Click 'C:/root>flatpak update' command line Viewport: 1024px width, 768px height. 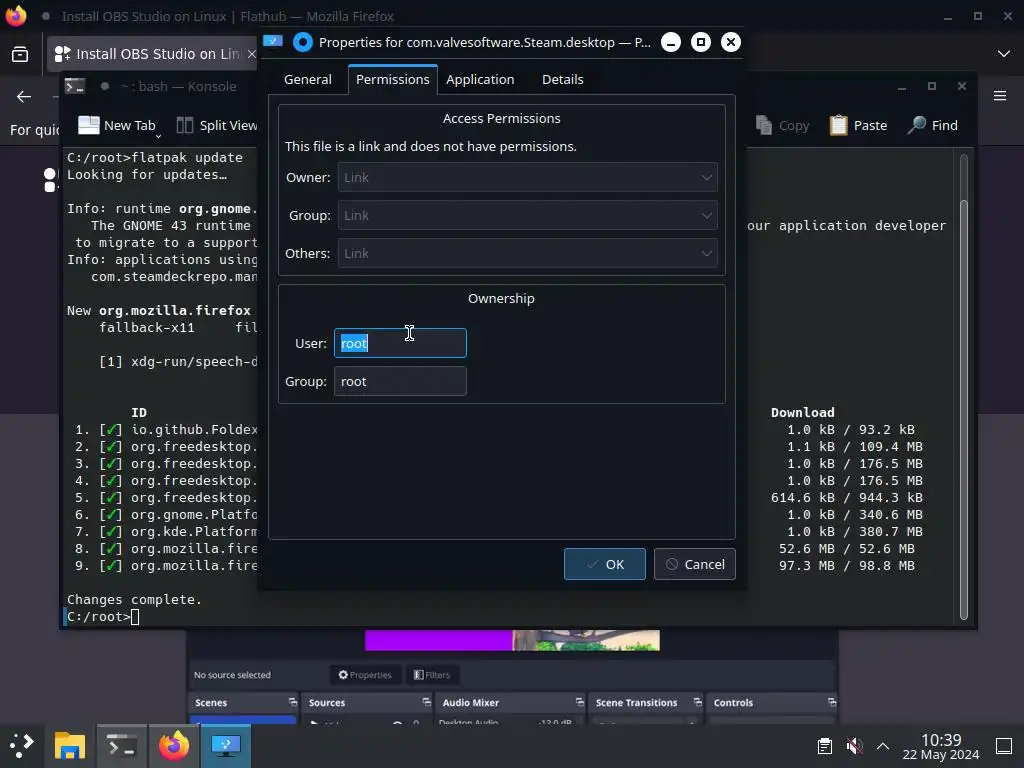[155, 157]
